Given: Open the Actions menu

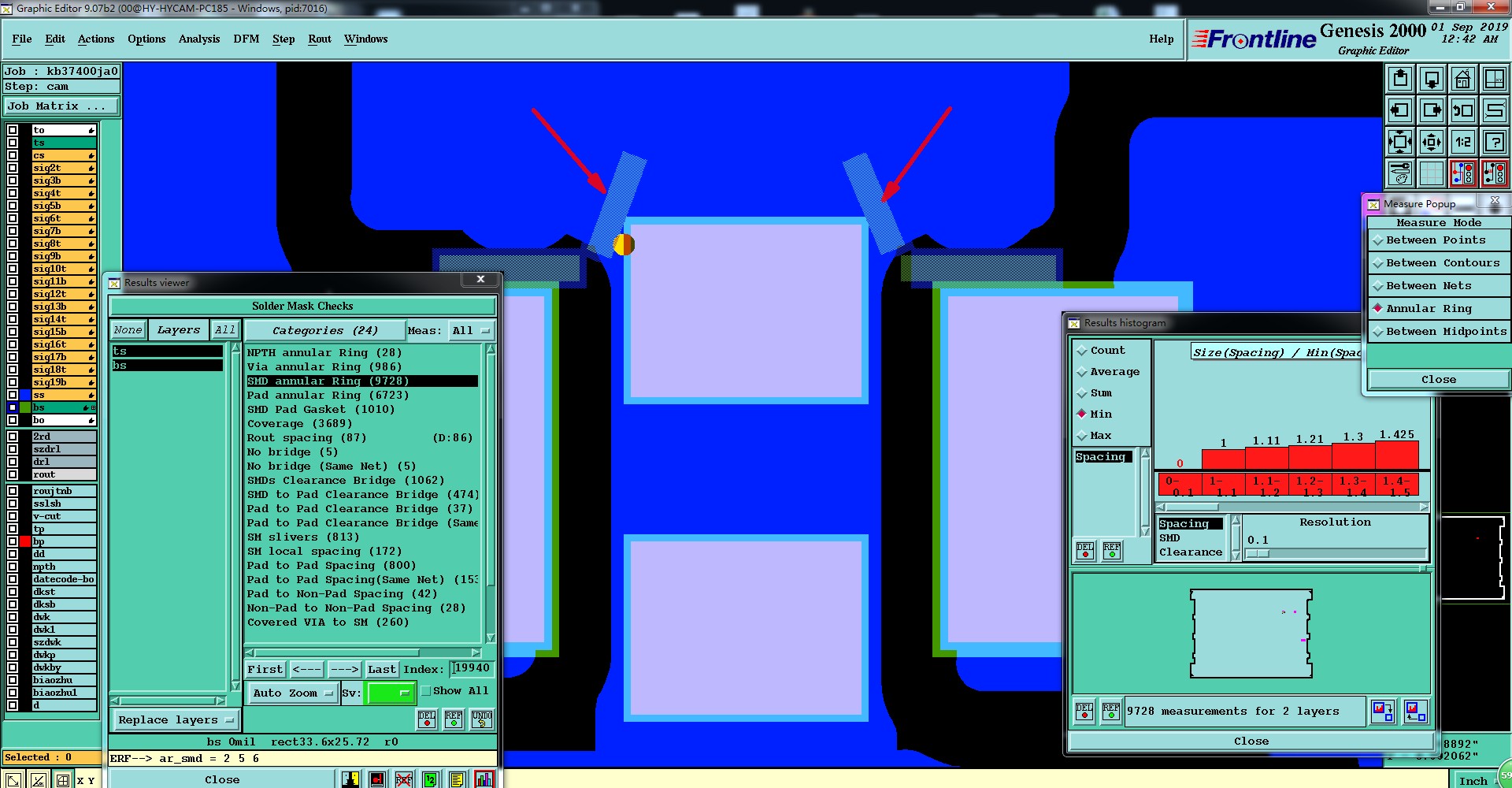Looking at the screenshot, I should [96, 39].
